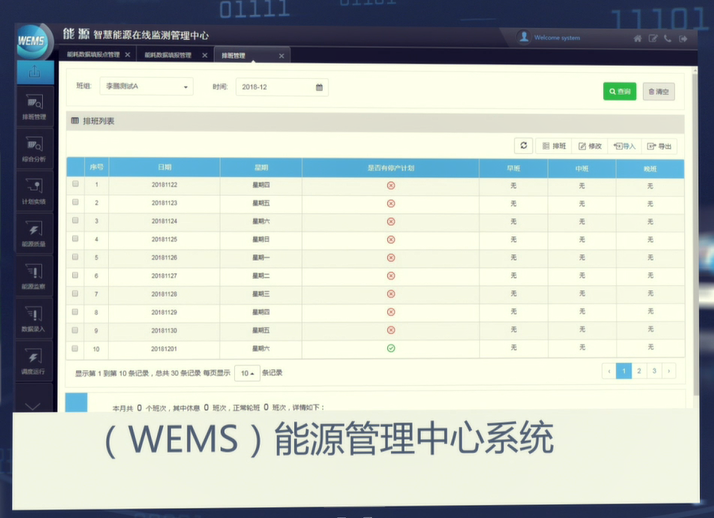This screenshot has height=518, width=714.
Task: Tick checkbox for row 5
Action: coord(75,257)
